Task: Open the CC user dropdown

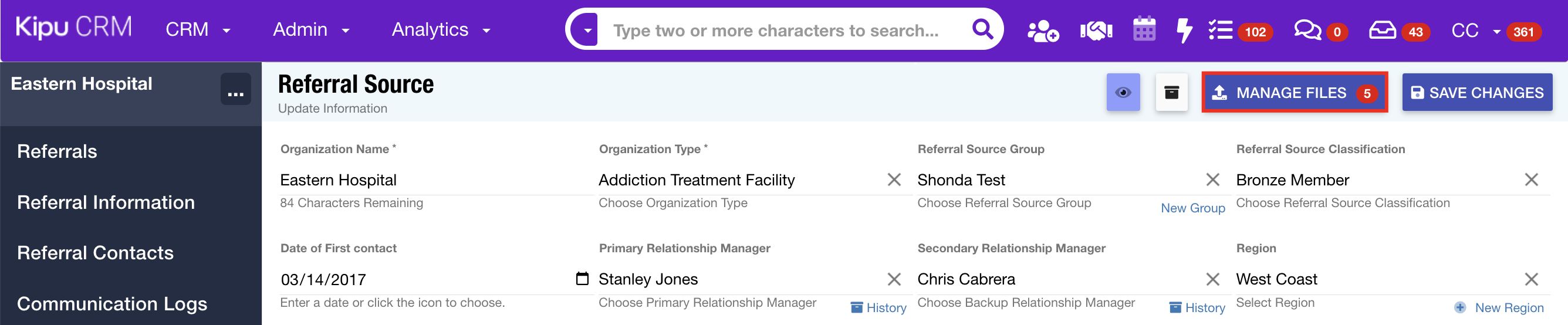Action: [1475, 31]
